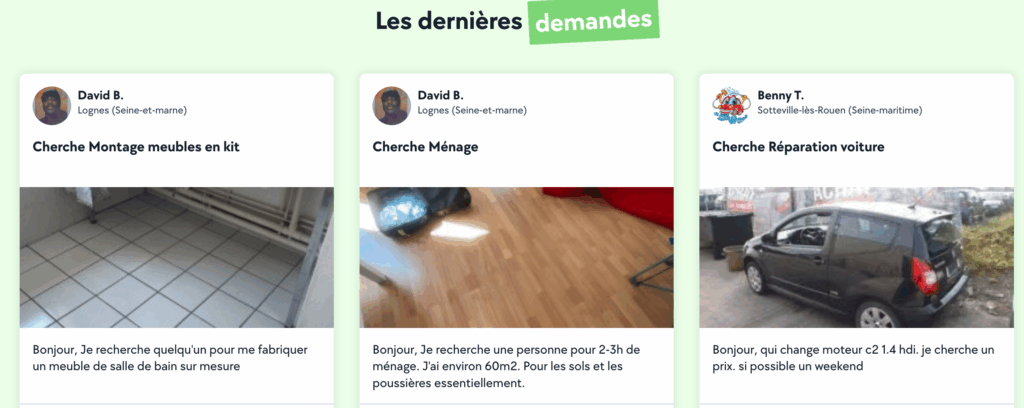Image resolution: width=1024 pixels, height=408 pixels.
Task: Click Lognes location on first card
Action: [x=132, y=111]
